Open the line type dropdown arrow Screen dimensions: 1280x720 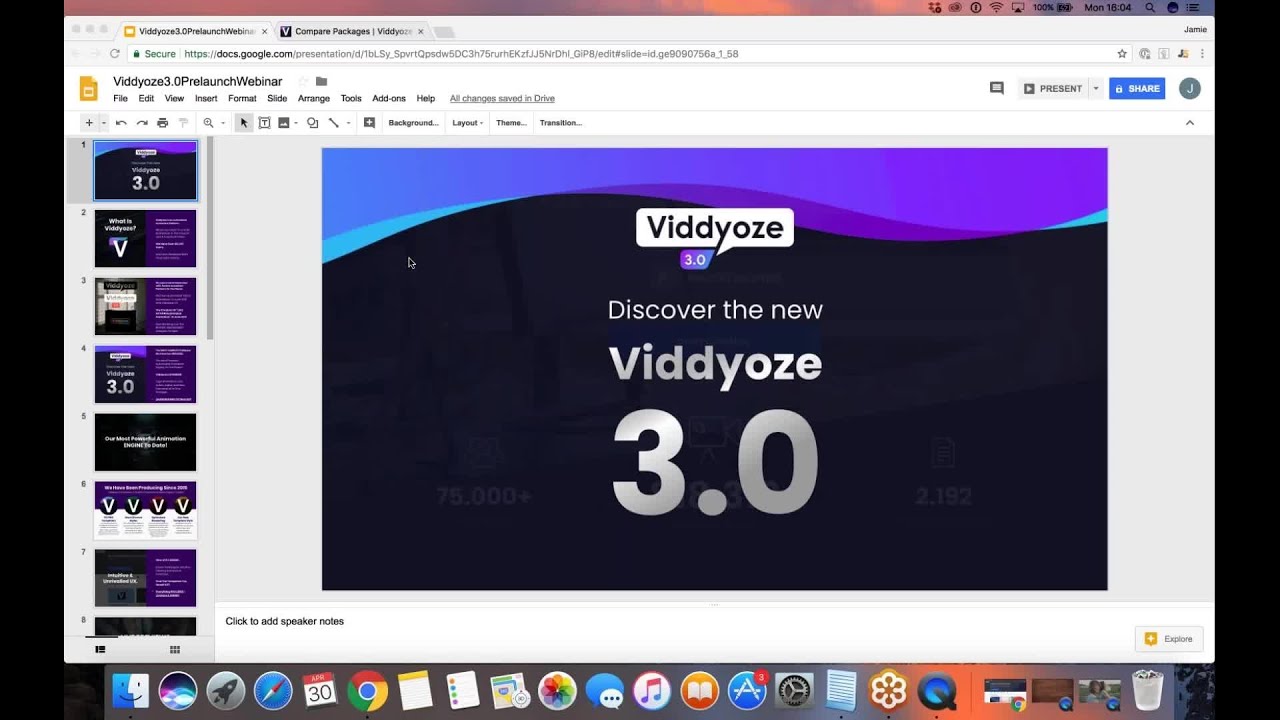coord(348,123)
